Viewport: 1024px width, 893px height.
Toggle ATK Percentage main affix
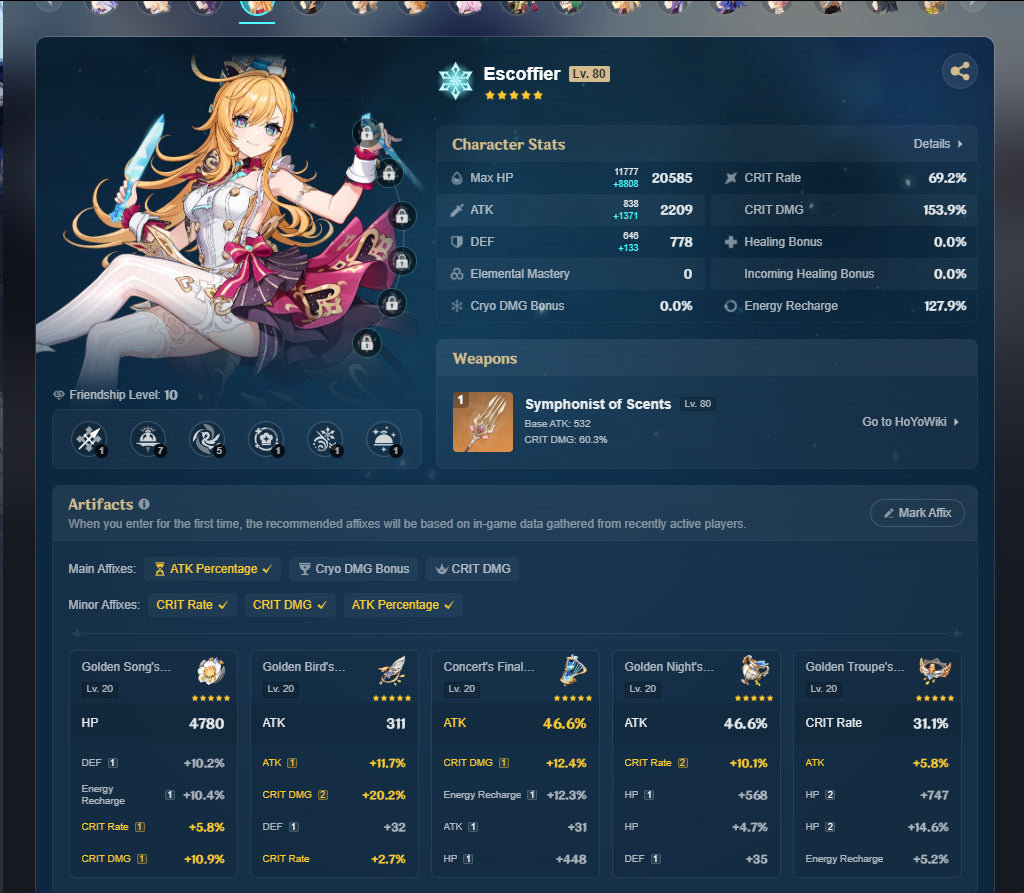click(x=213, y=569)
